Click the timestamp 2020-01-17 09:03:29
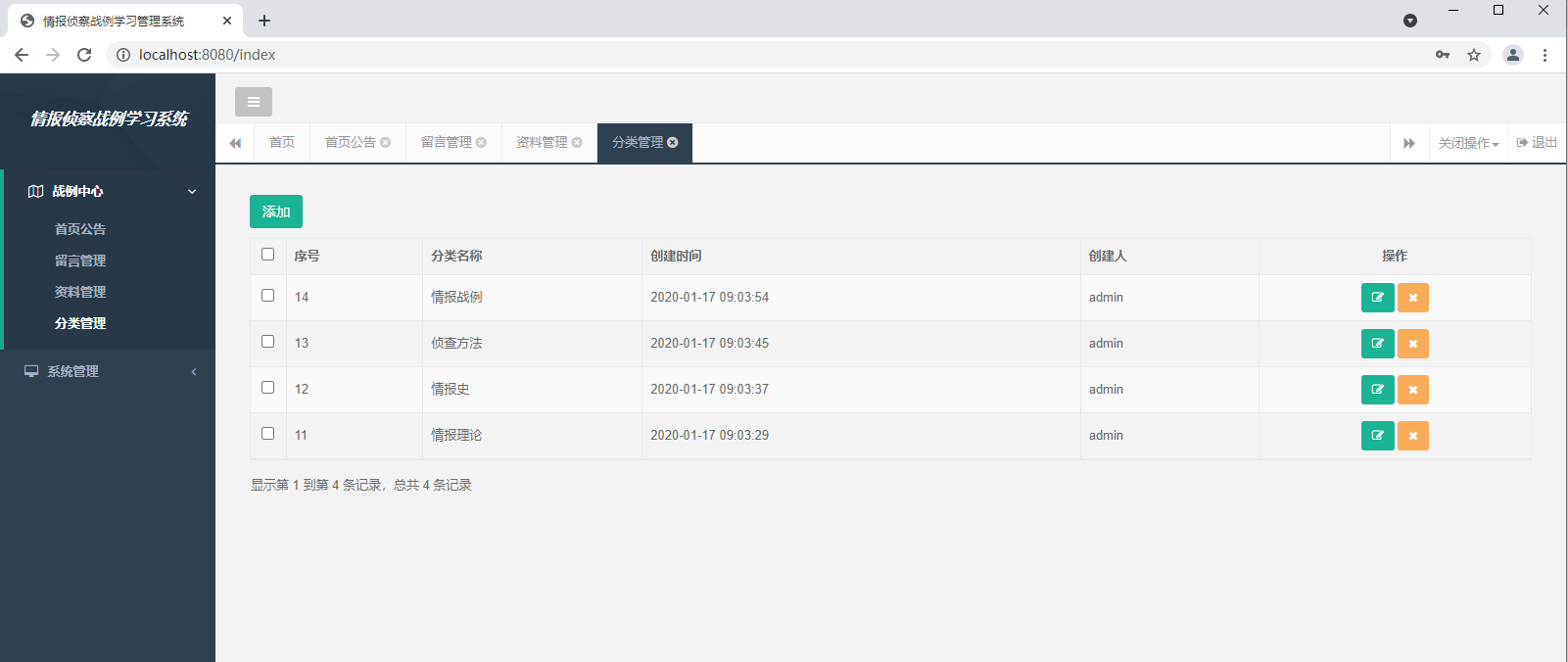 [709, 435]
